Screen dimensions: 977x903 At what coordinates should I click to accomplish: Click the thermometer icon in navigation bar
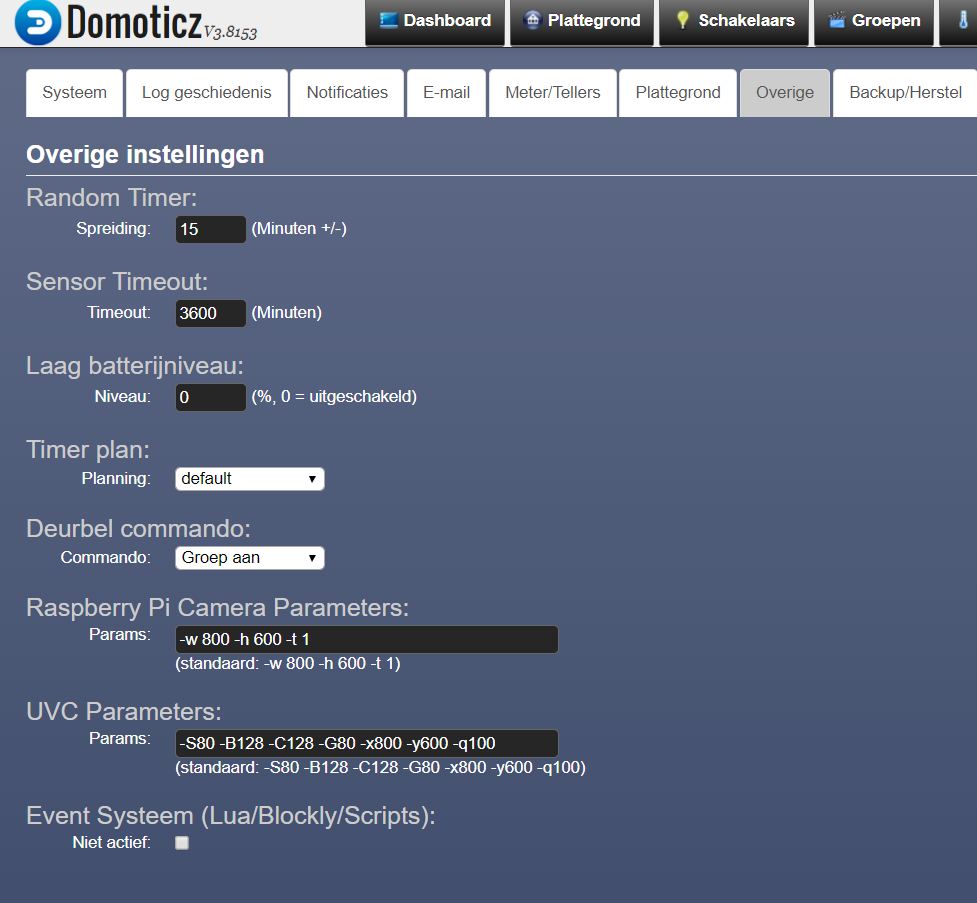click(x=963, y=20)
